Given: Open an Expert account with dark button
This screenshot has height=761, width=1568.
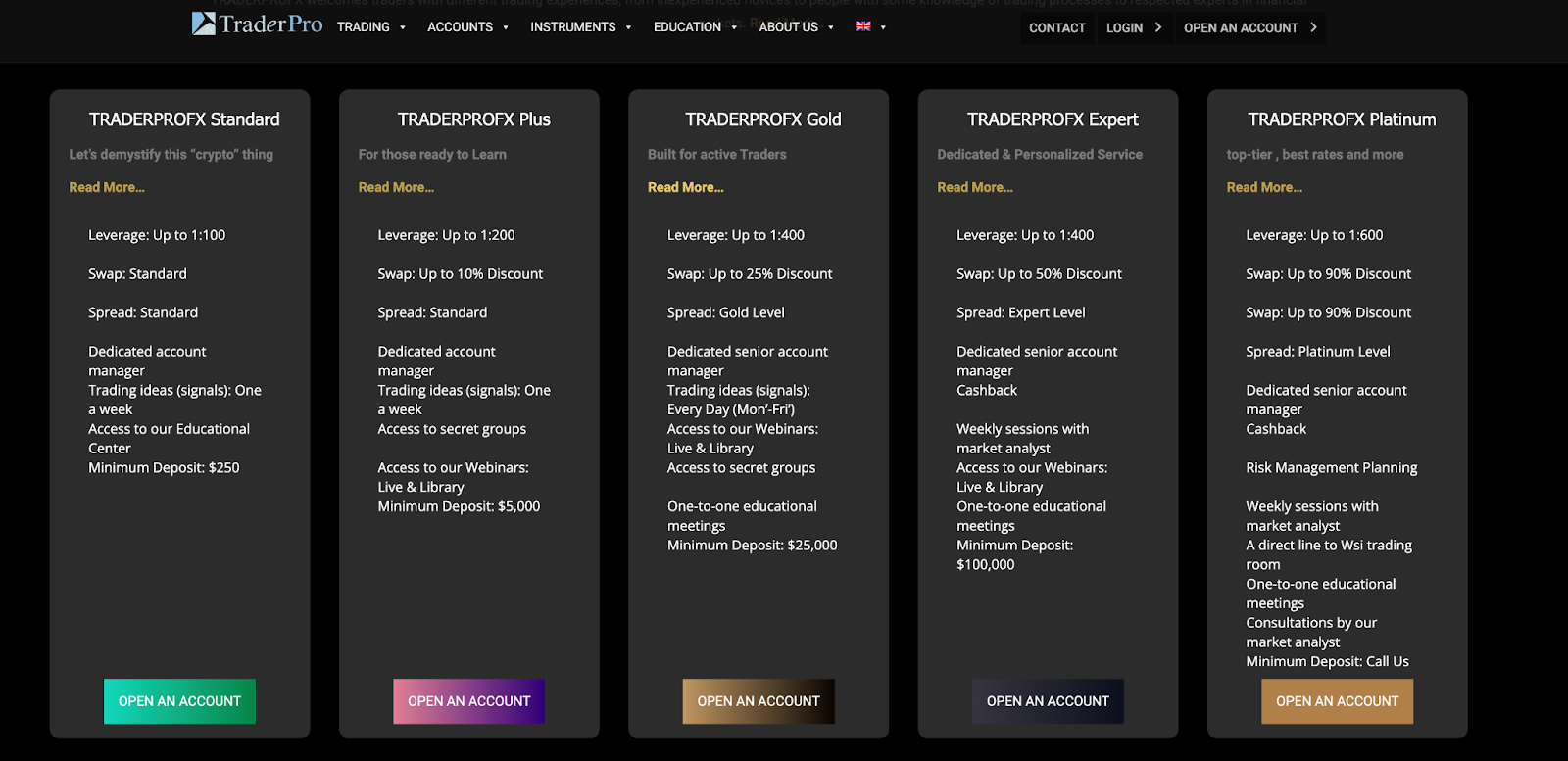Looking at the screenshot, I should point(1048,701).
